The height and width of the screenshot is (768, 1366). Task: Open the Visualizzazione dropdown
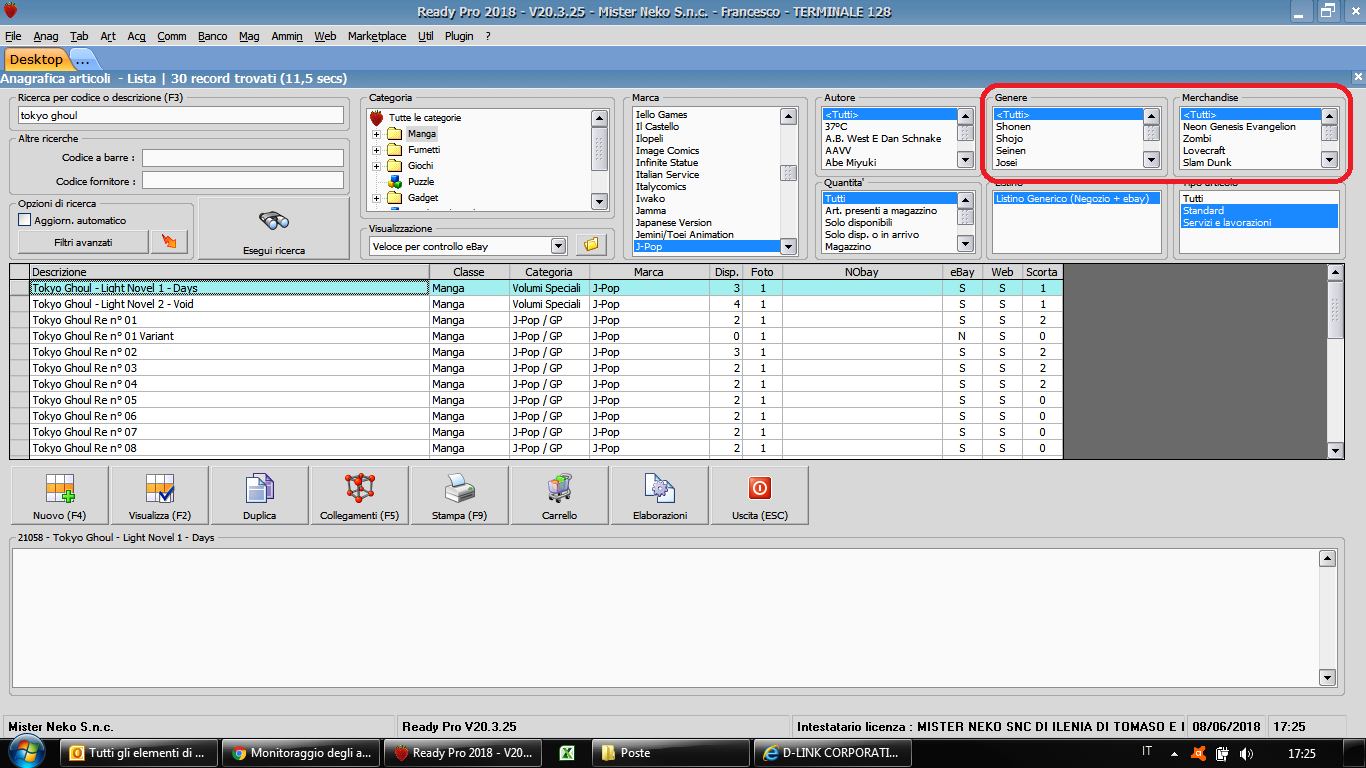(x=558, y=246)
